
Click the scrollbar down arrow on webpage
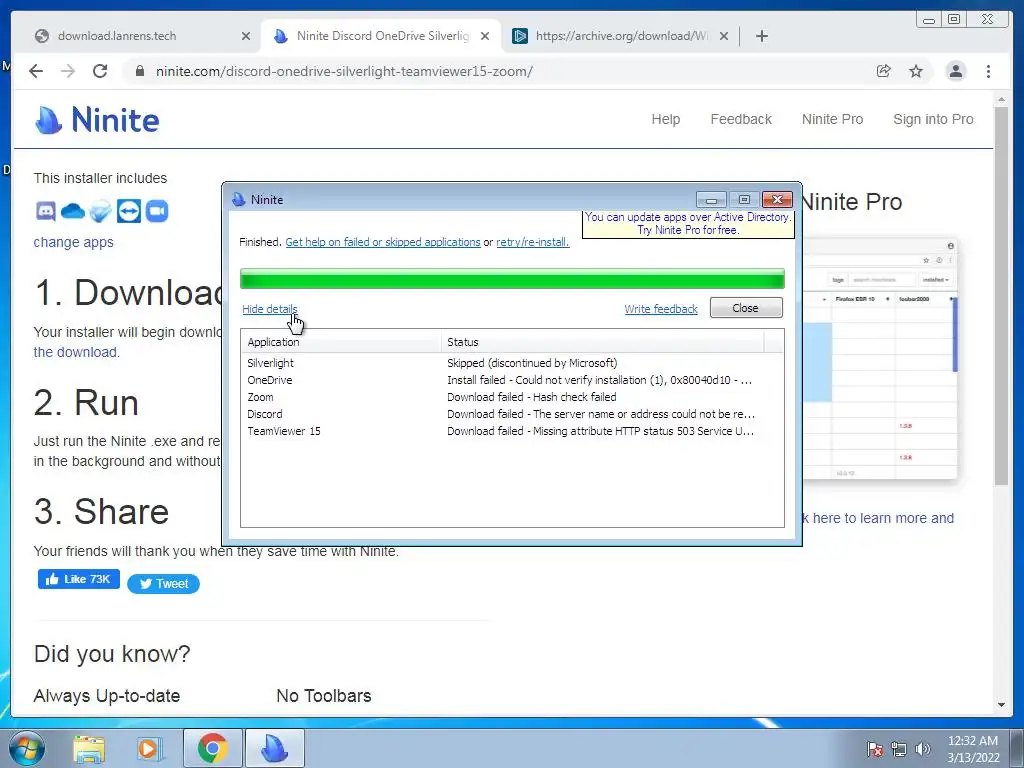tap(1001, 705)
